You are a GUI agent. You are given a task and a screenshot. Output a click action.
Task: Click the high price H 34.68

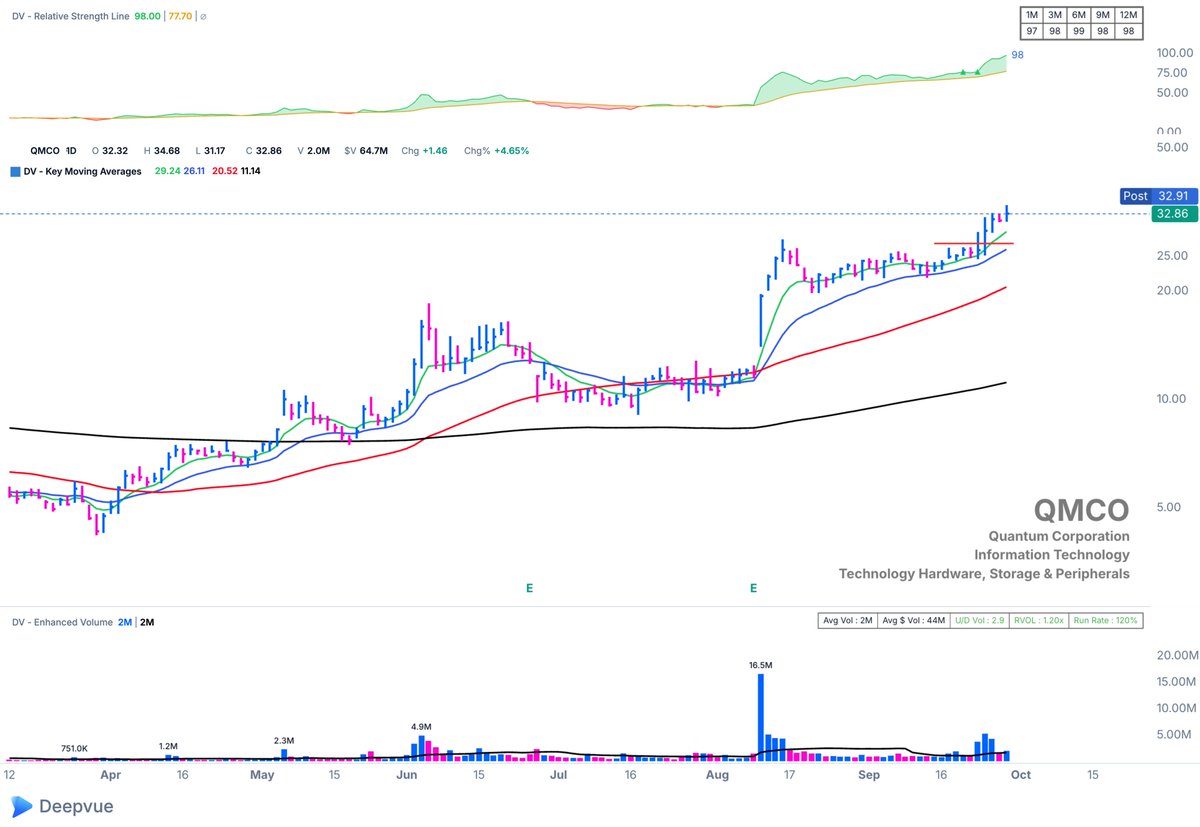[x=163, y=150]
